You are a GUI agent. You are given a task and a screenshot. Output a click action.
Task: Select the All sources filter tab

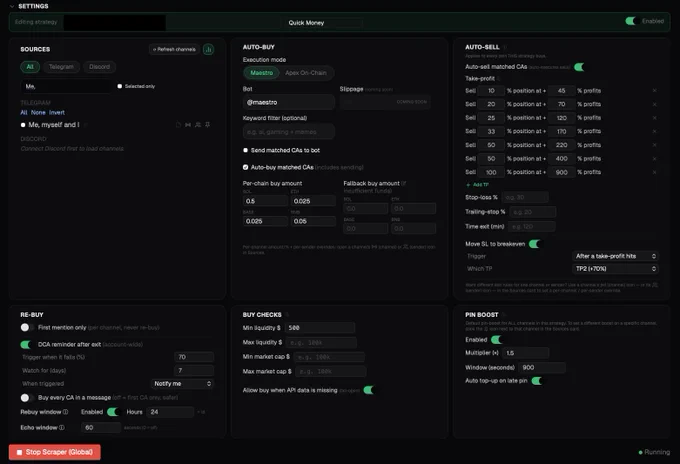[30, 67]
